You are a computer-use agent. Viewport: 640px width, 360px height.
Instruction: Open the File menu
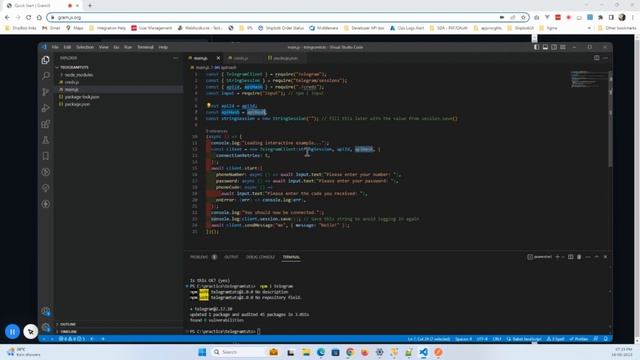pyautogui.click(x=55, y=47)
